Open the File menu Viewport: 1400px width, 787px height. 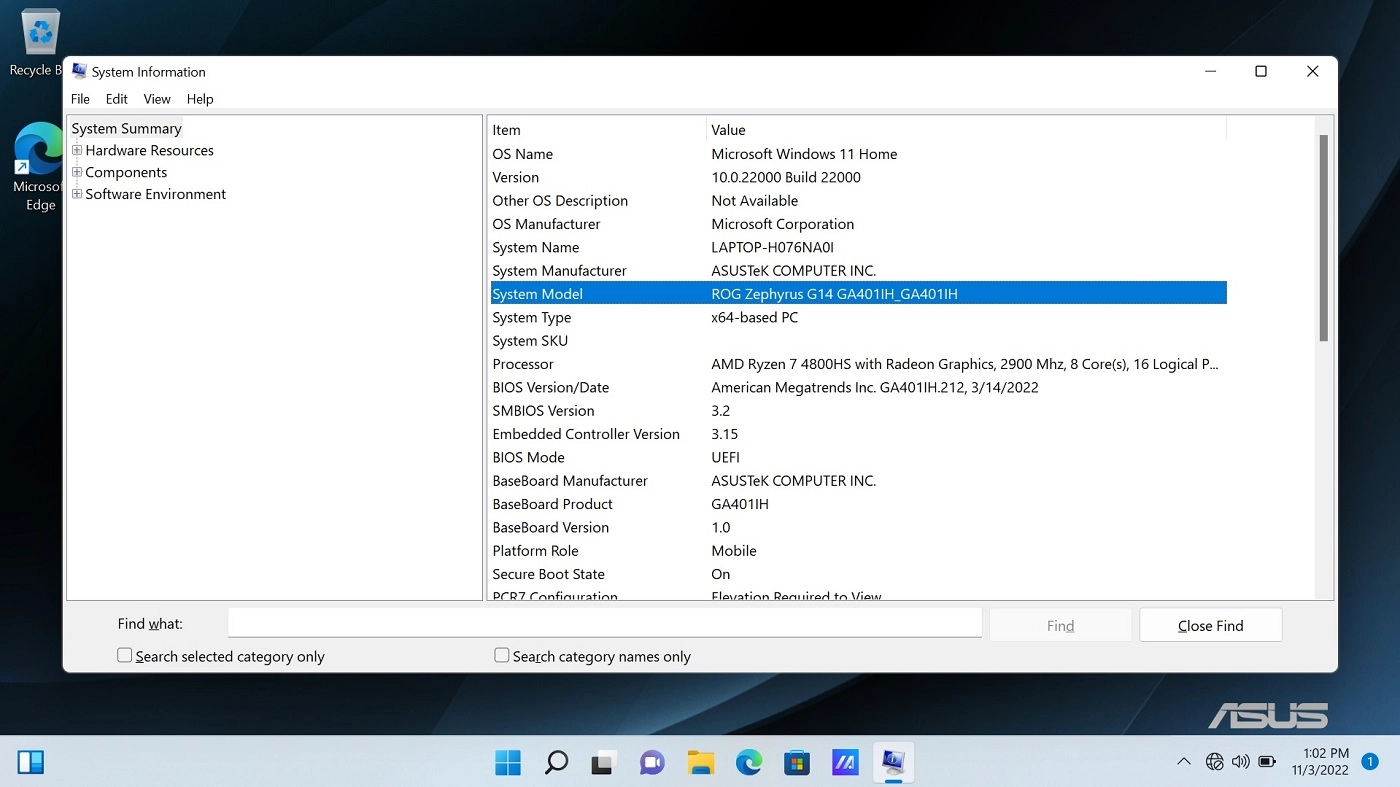pyautogui.click(x=81, y=99)
